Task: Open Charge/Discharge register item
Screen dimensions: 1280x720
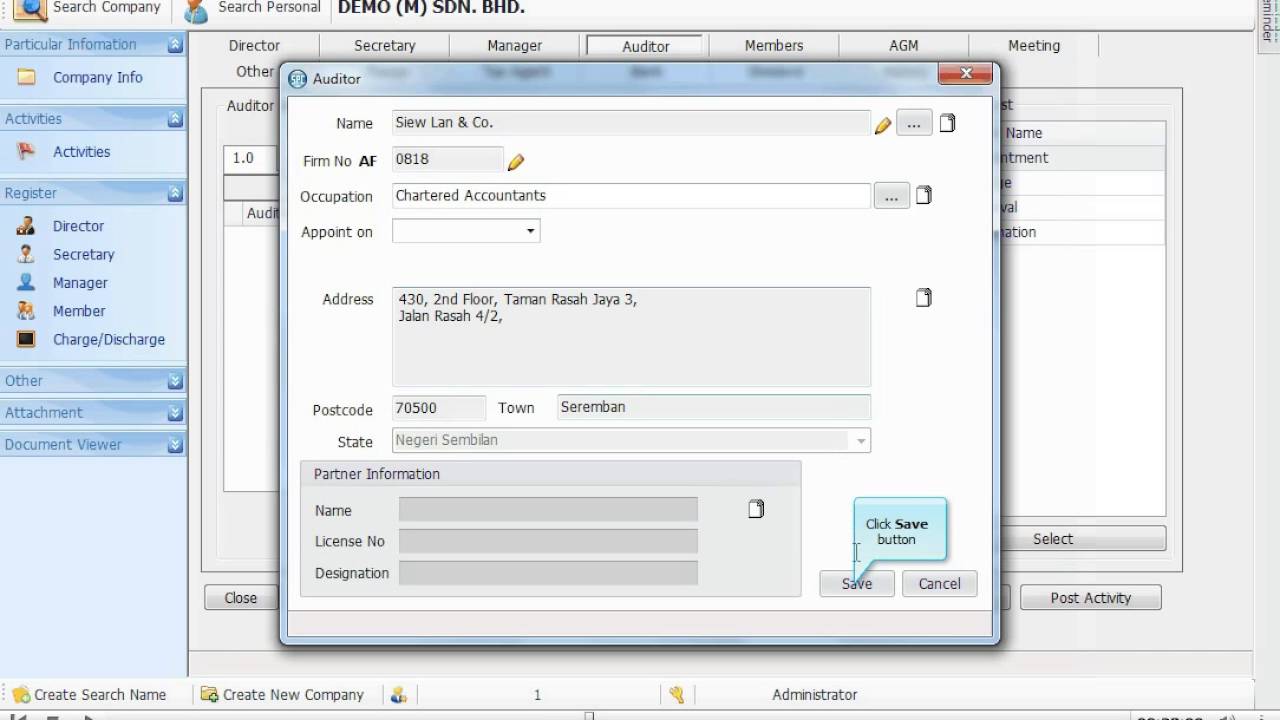Action: coord(109,340)
